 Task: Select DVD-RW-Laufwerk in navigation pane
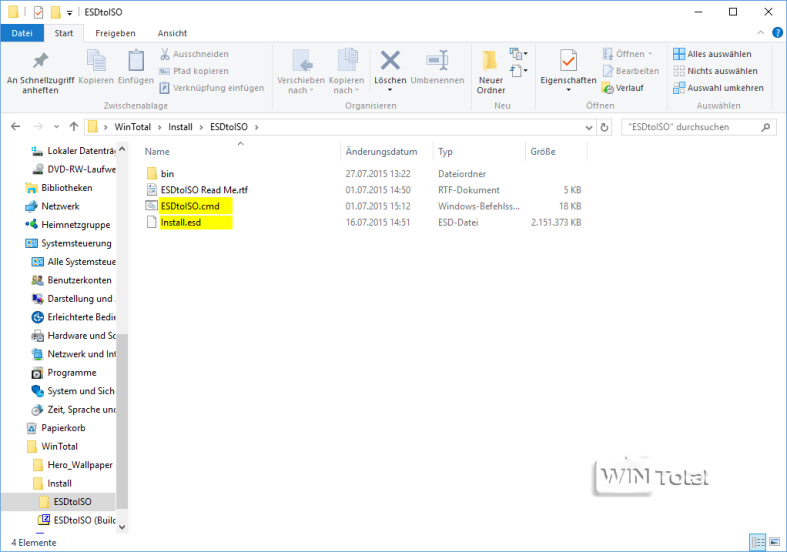(81, 170)
